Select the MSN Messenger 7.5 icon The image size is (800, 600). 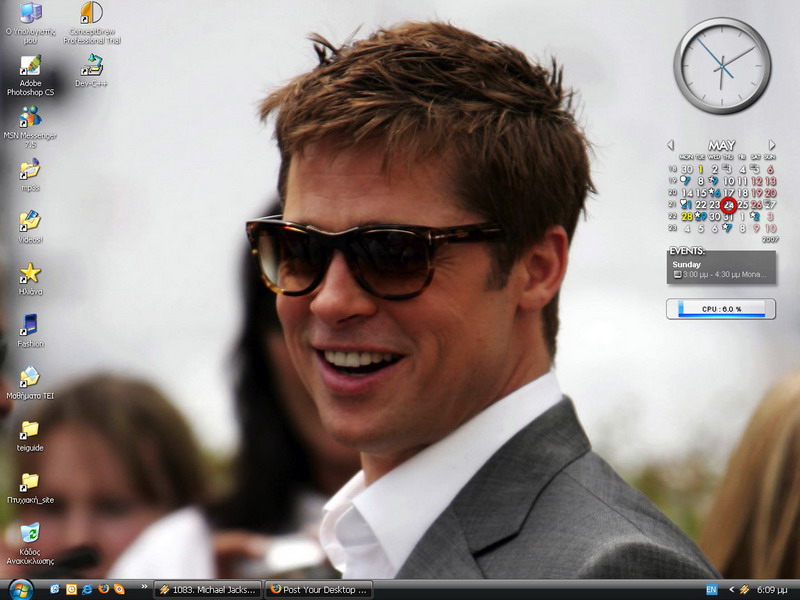click(30, 118)
